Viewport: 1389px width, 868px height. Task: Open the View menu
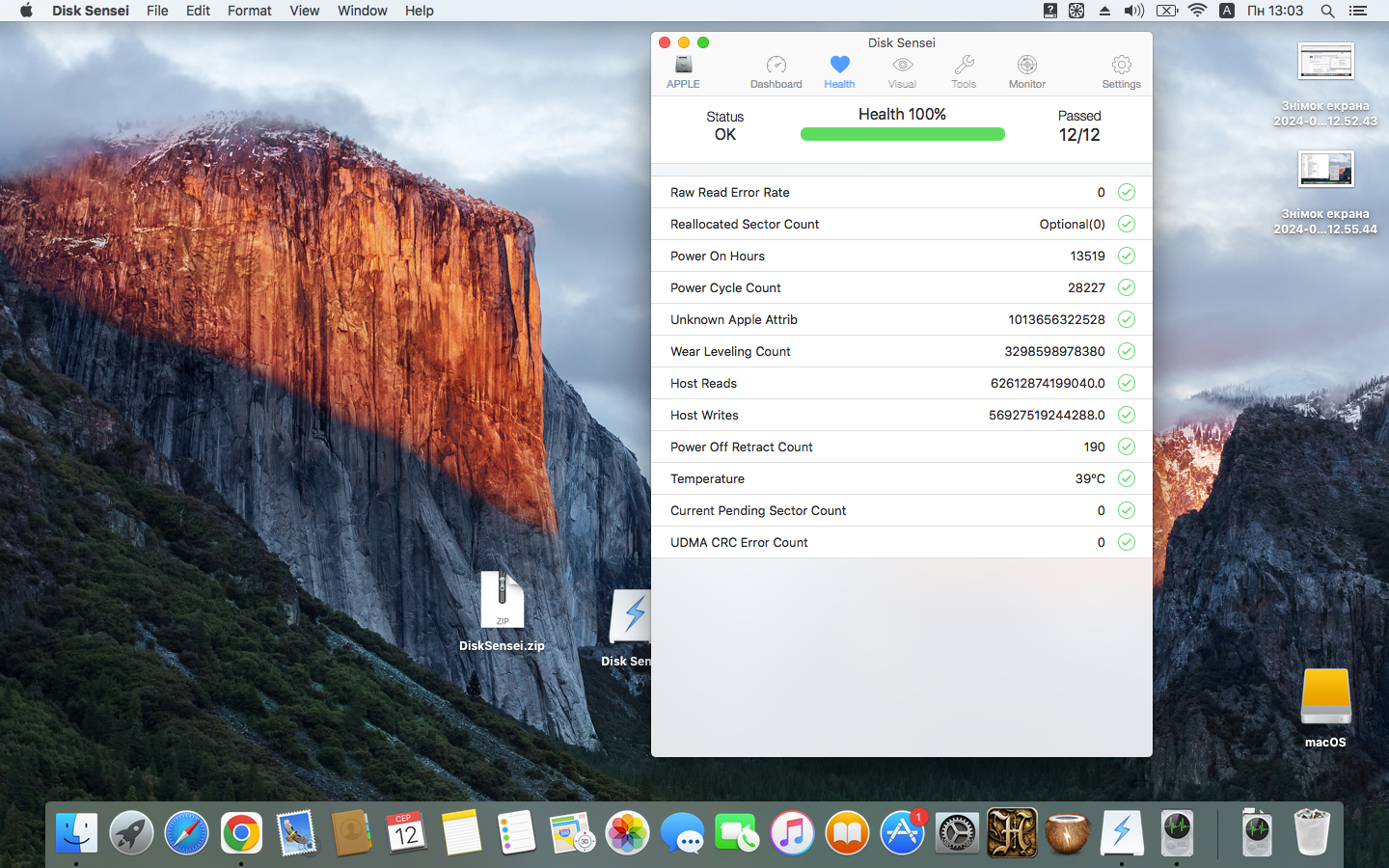click(304, 11)
